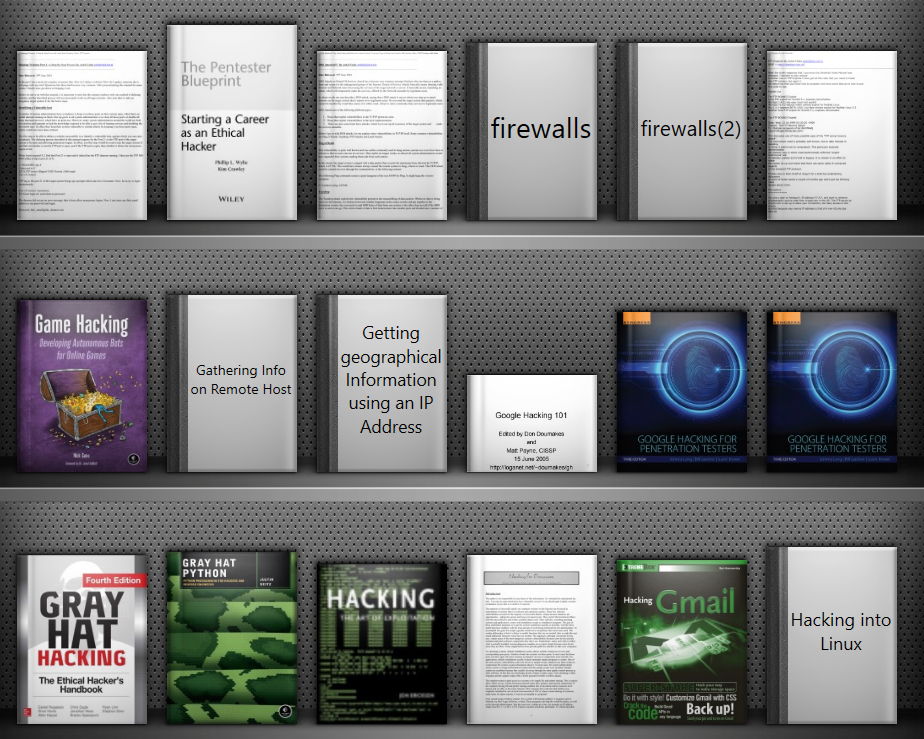
Task: Open the FTP Exploits text document
Action: pos(832,136)
